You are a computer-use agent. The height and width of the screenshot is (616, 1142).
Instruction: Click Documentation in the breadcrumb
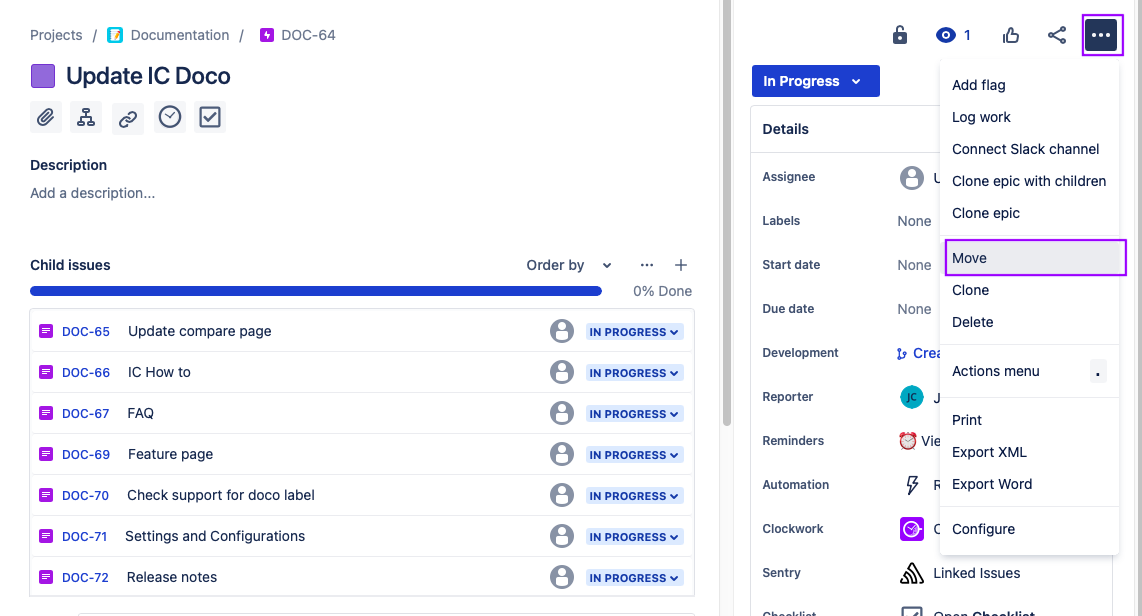tap(179, 35)
